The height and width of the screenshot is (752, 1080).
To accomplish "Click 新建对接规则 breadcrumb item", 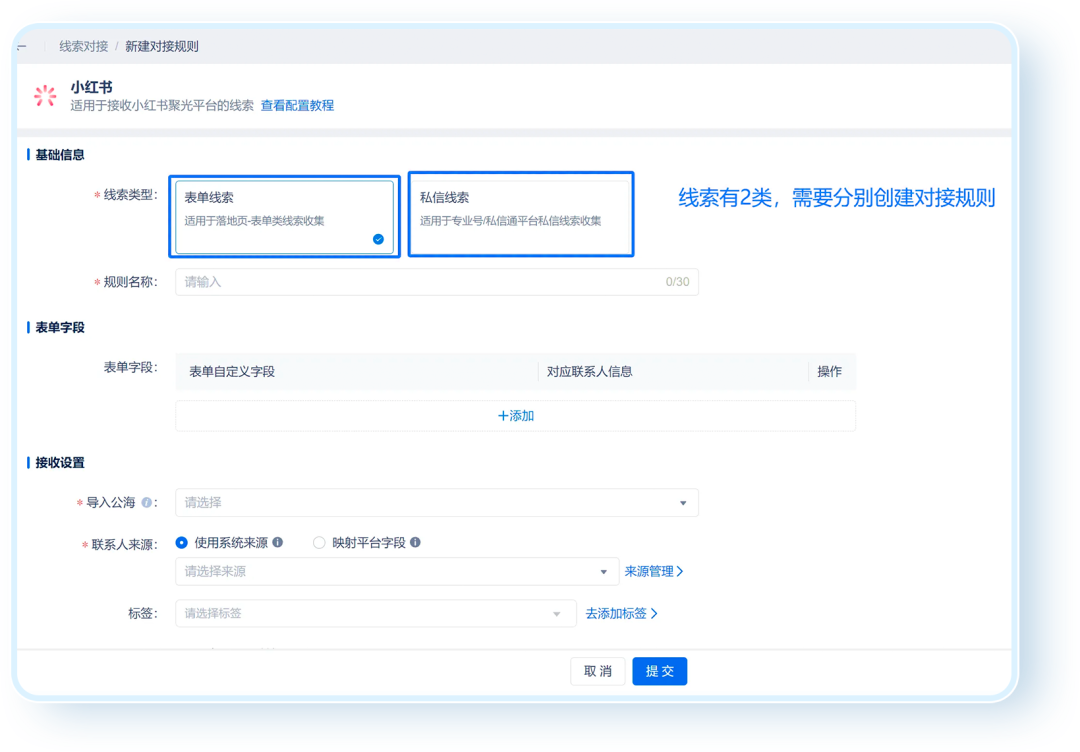I will (162, 46).
